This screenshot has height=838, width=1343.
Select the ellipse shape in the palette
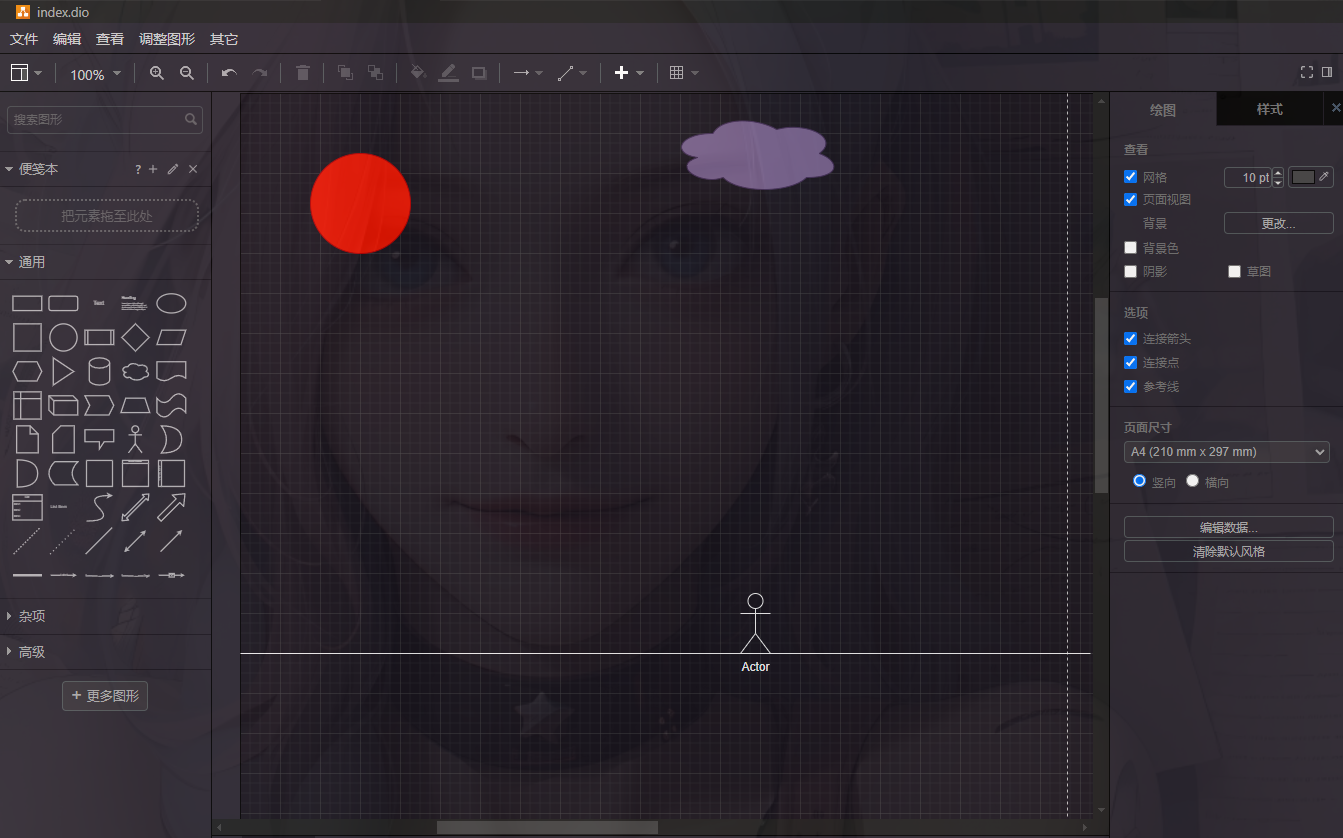click(171, 303)
